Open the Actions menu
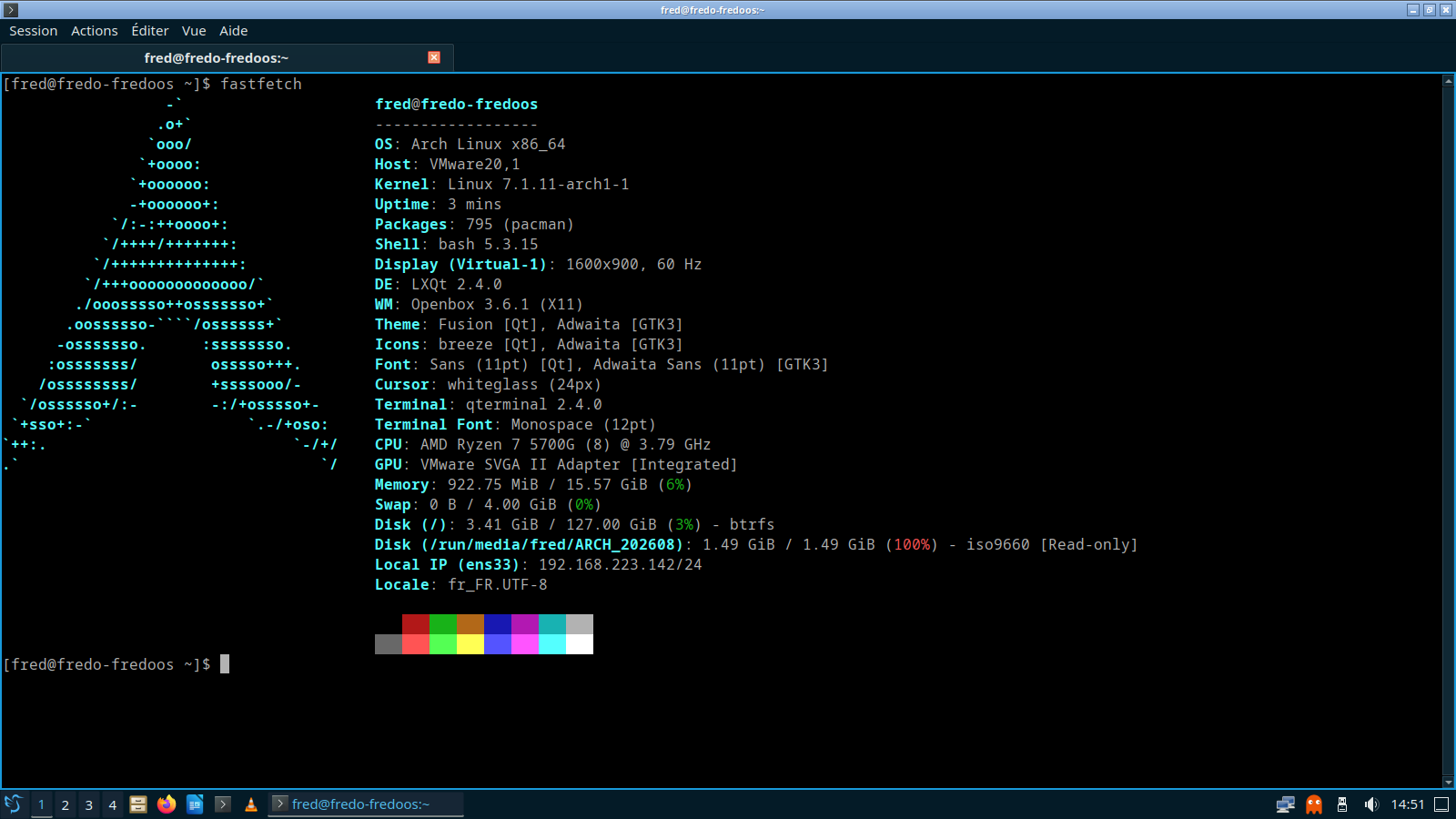 [95, 31]
